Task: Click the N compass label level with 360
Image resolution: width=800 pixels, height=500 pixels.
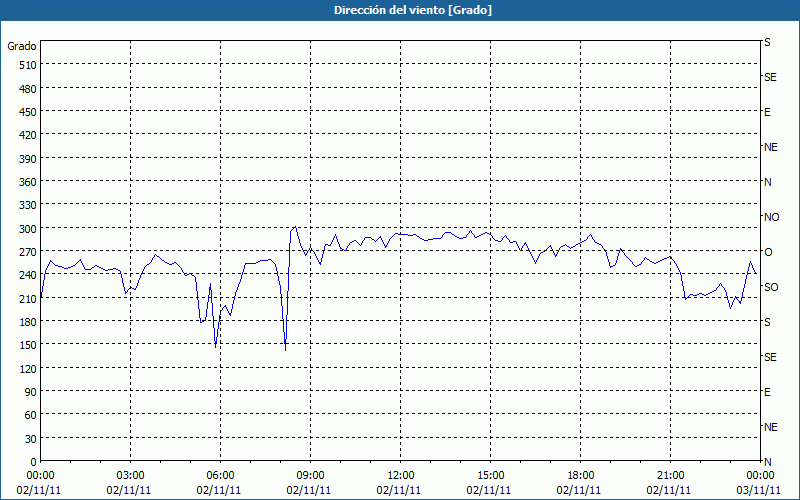Action: 768,182
